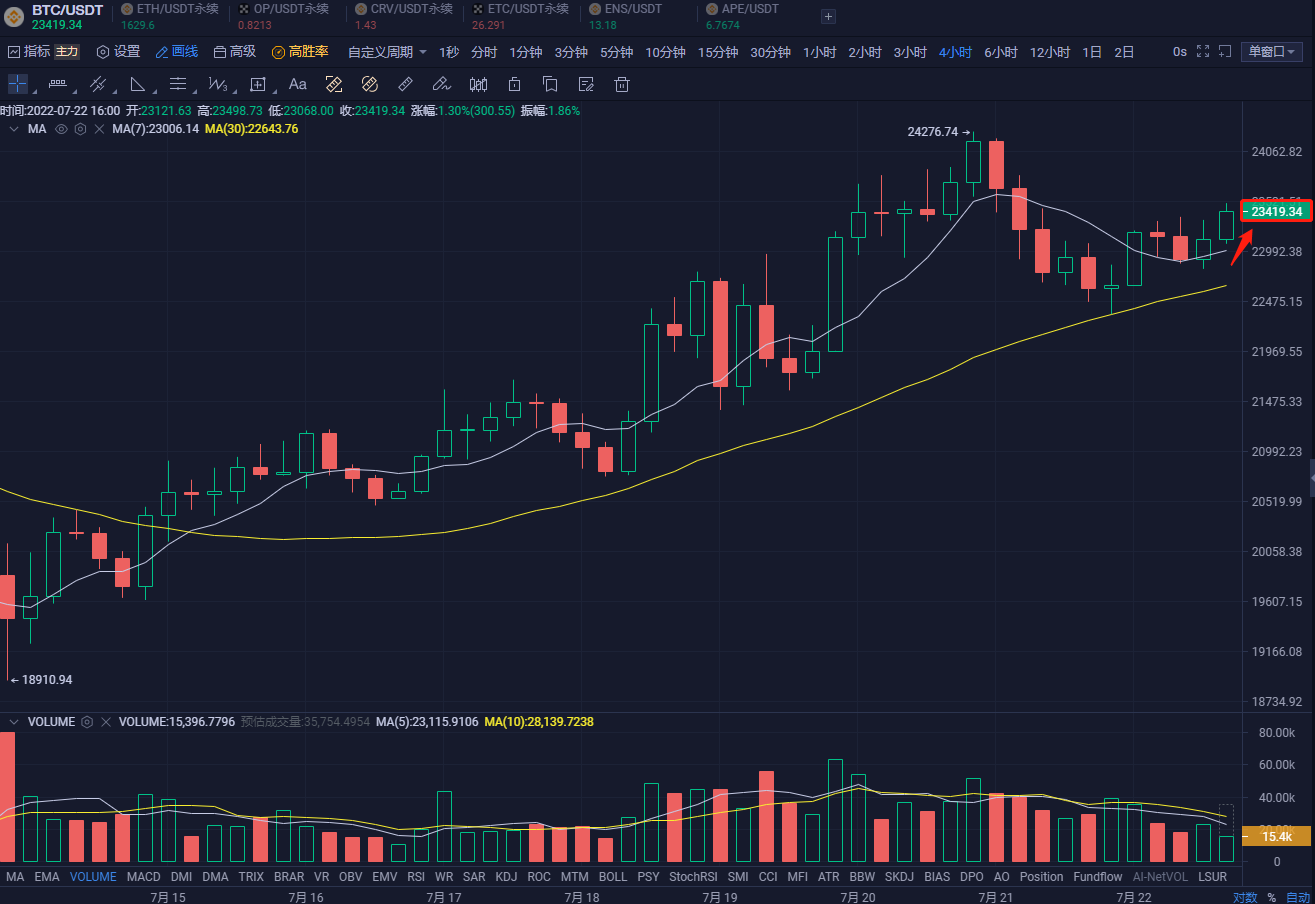Switch to the APE/USDT tab
Viewport: 1315px width, 904px height.
[x=742, y=16]
